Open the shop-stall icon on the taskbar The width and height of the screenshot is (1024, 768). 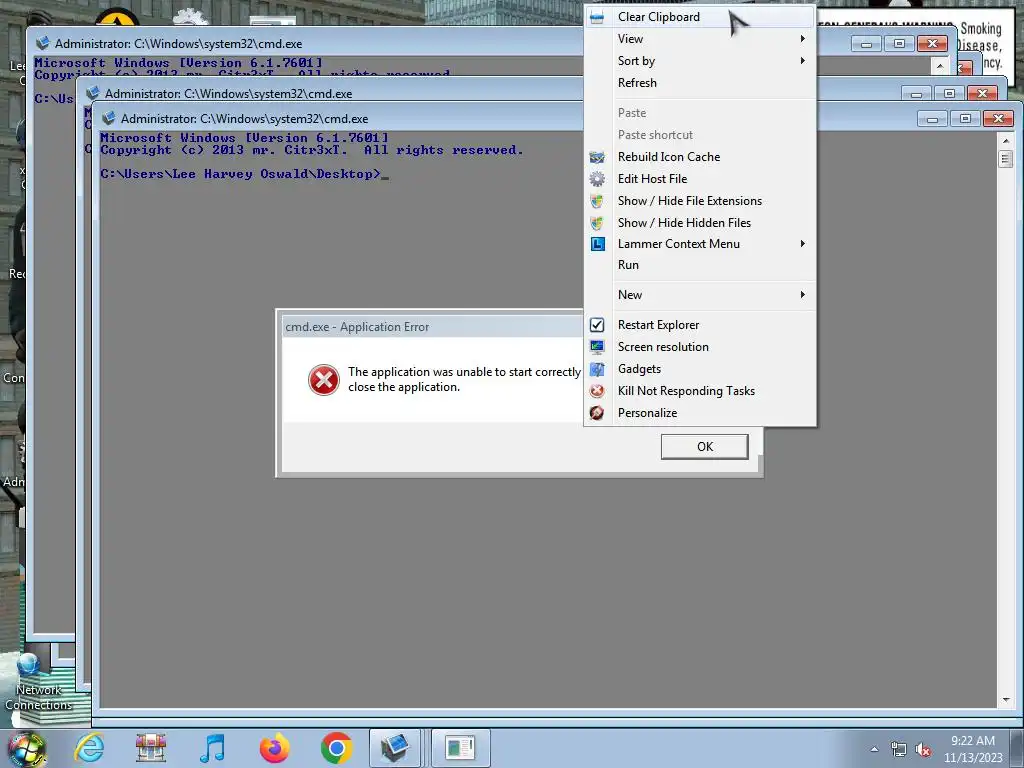(151, 748)
